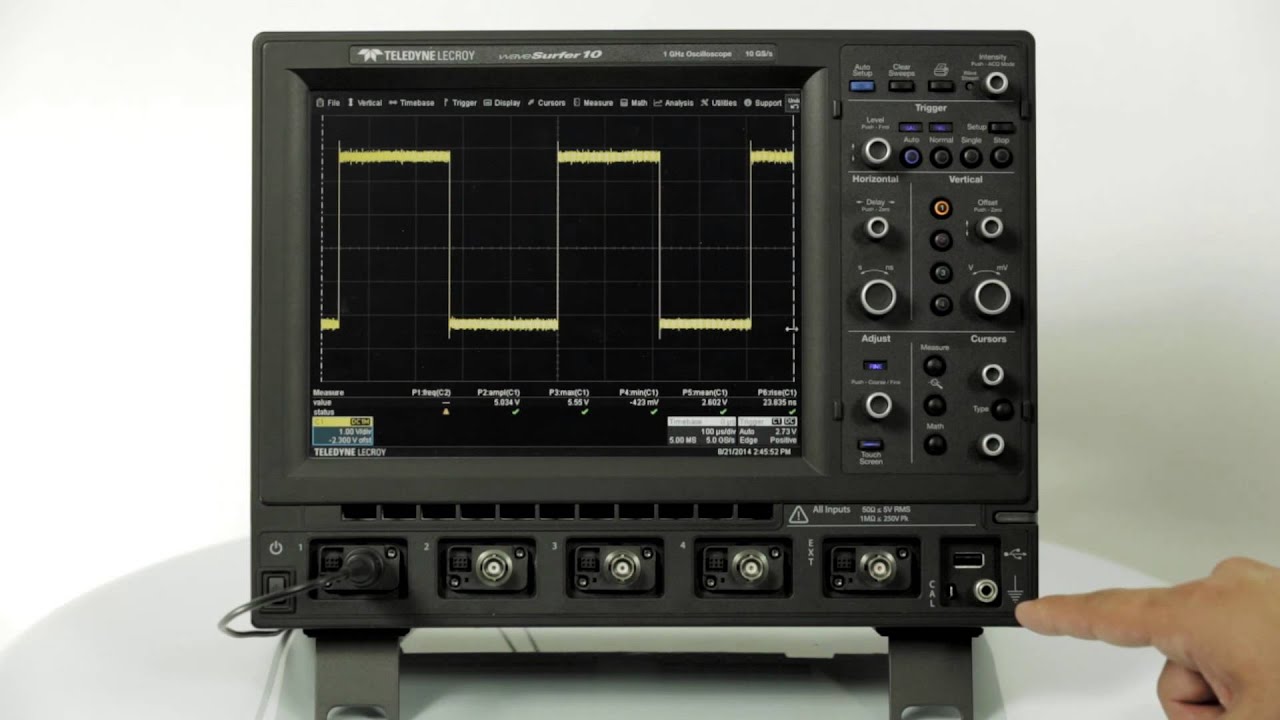Screen dimensions: 1280x720
Task: Push the trigger Level knob
Action: tap(877, 151)
